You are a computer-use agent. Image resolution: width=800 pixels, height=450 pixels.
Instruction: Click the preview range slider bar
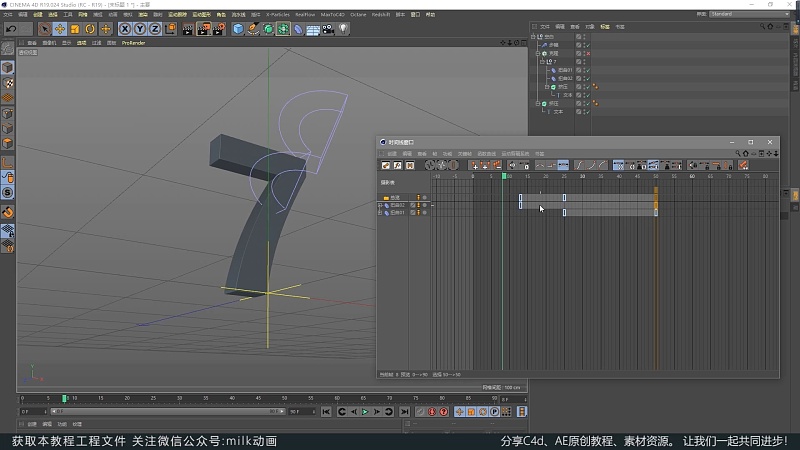point(168,411)
